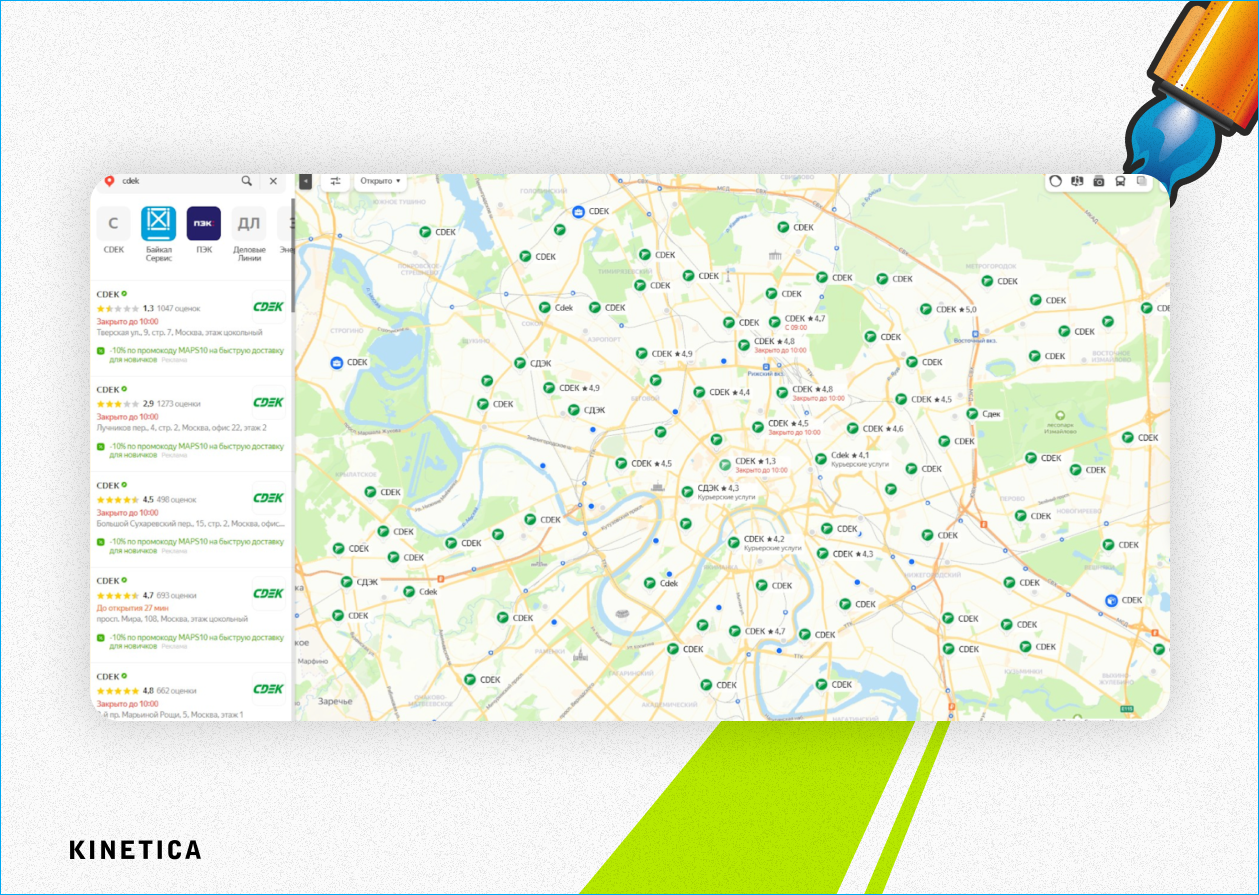Open the CDEK result on просп. Мира, 108

(191, 614)
